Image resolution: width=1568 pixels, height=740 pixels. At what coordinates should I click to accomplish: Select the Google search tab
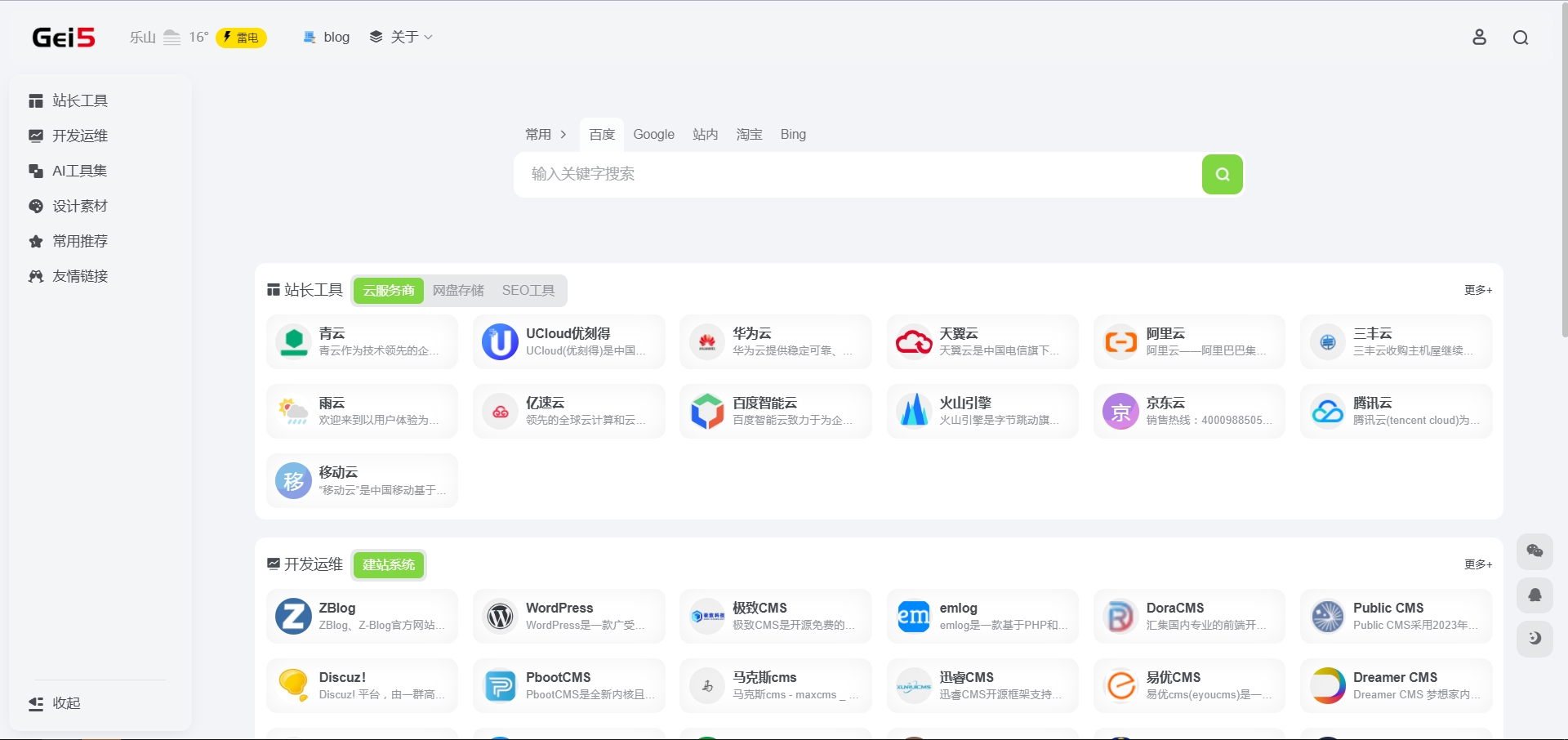[x=653, y=134]
